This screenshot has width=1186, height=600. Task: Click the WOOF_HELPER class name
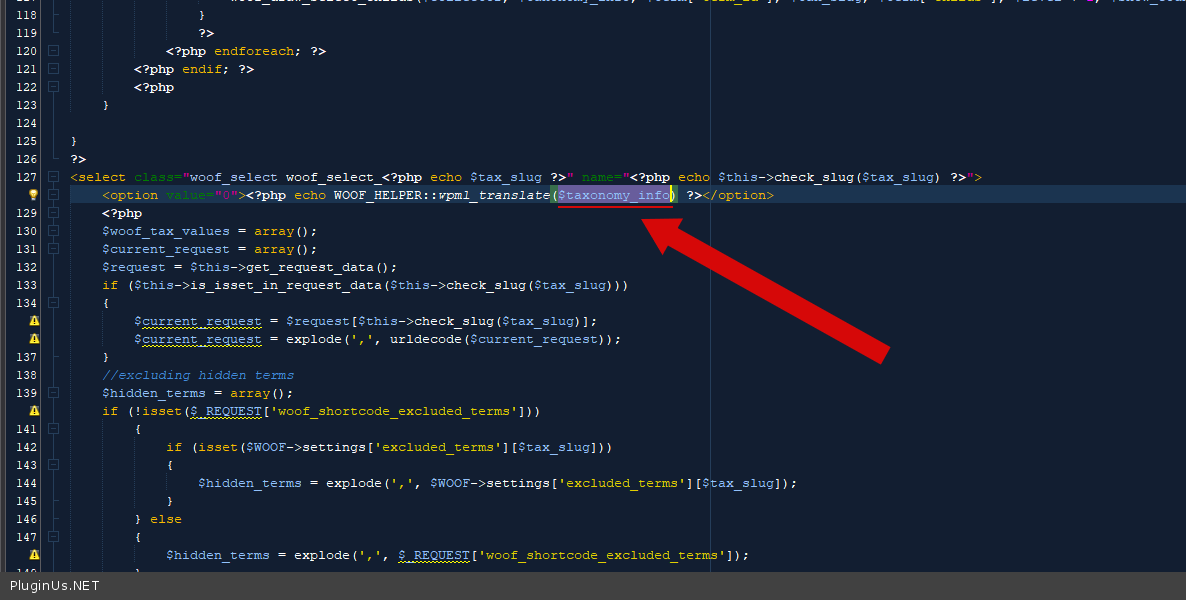pyautogui.click(x=377, y=195)
